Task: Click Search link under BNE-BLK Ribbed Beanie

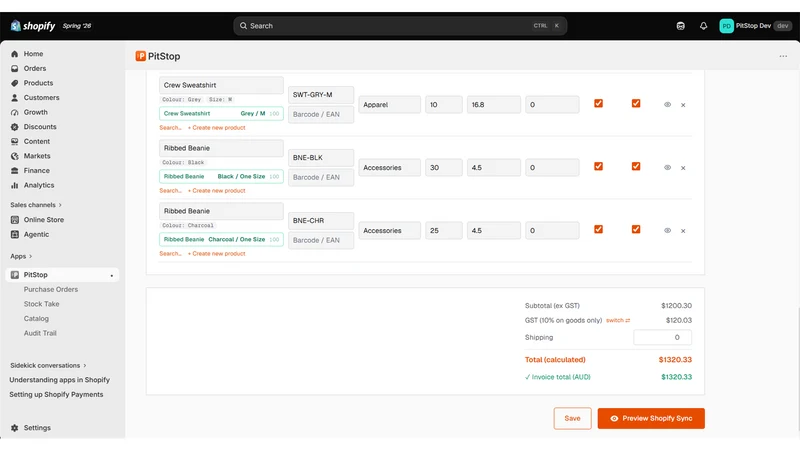Action: [170, 191]
